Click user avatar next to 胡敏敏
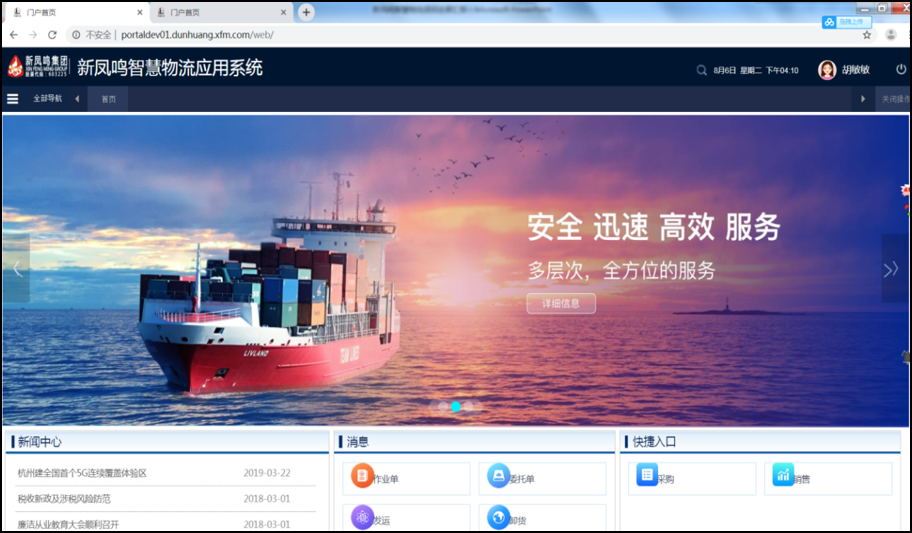The image size is (912, 533). 827,70
